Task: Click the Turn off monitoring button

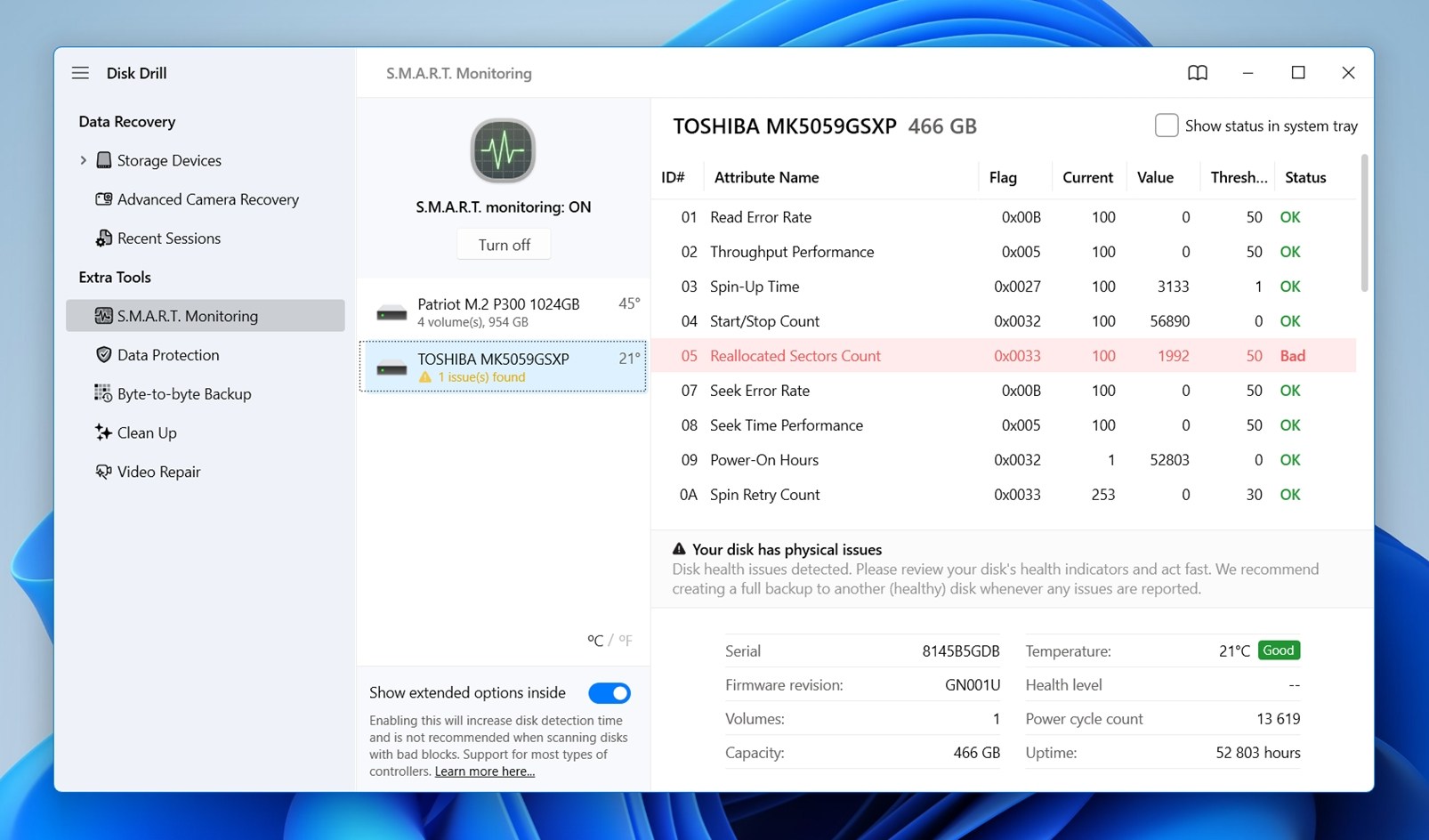Action: pos(504,245)
